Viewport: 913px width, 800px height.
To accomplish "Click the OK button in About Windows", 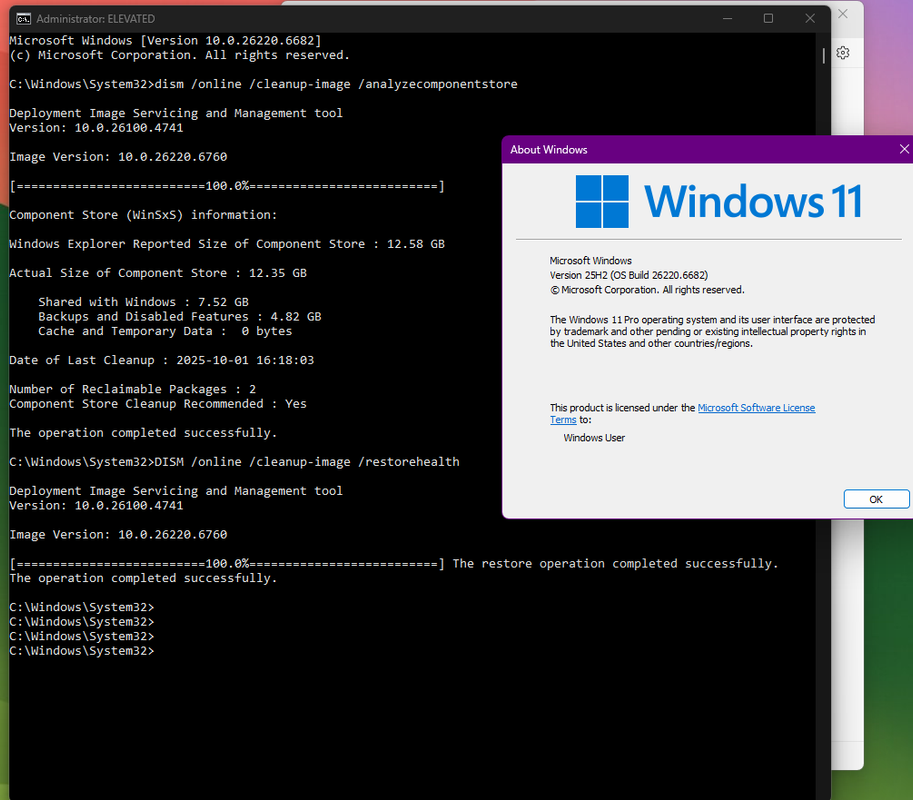I will pyautogui.click(x=876, y=499).
